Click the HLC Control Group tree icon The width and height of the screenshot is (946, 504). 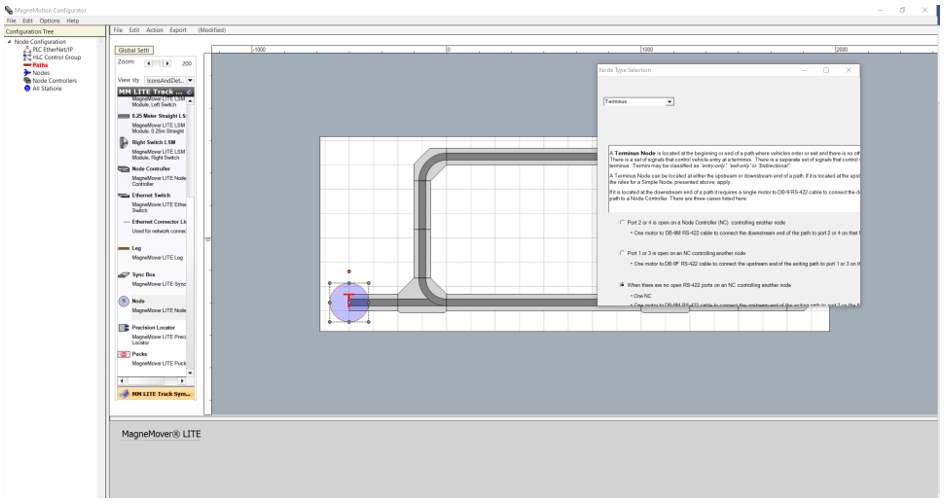[27, 57]
